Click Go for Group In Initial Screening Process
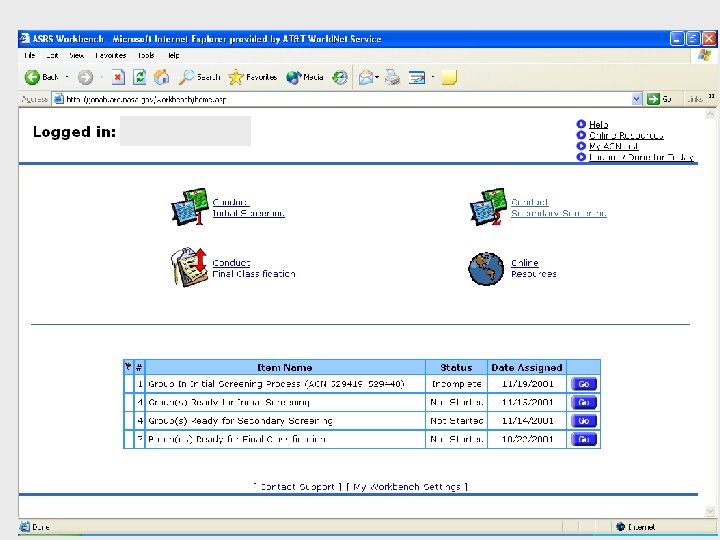This screenshot has width=720, height=540. click(x=584, y=384)
